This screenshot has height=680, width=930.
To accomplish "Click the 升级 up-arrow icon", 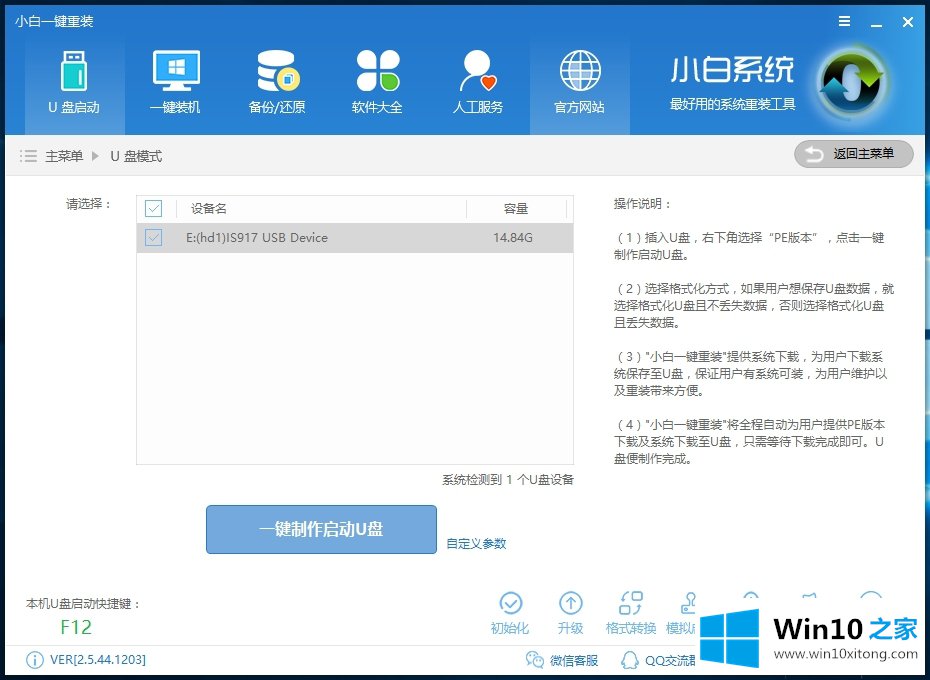I will tap(571, 603).
